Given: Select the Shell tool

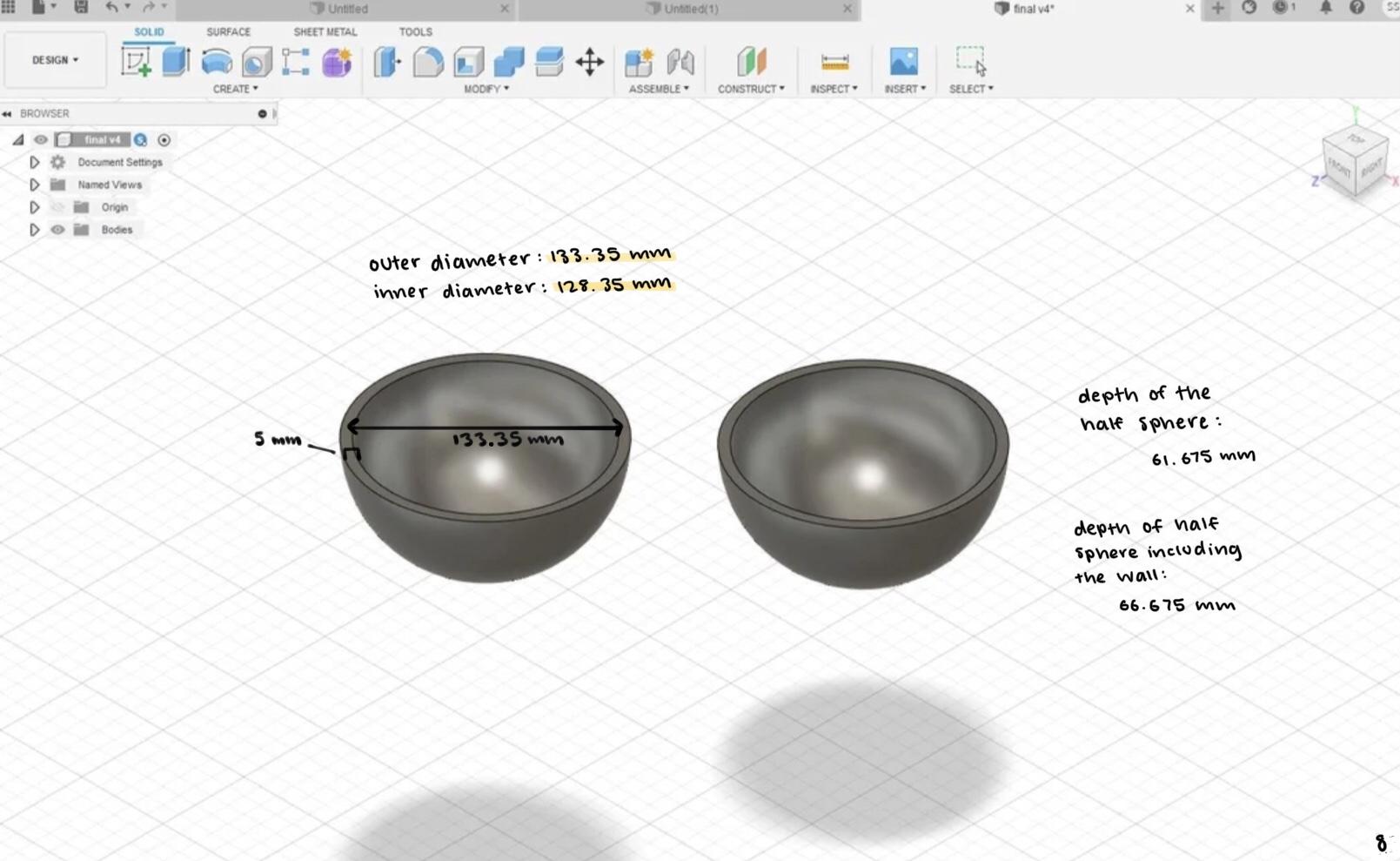Looking at the screenshot, I should (468, 62).
